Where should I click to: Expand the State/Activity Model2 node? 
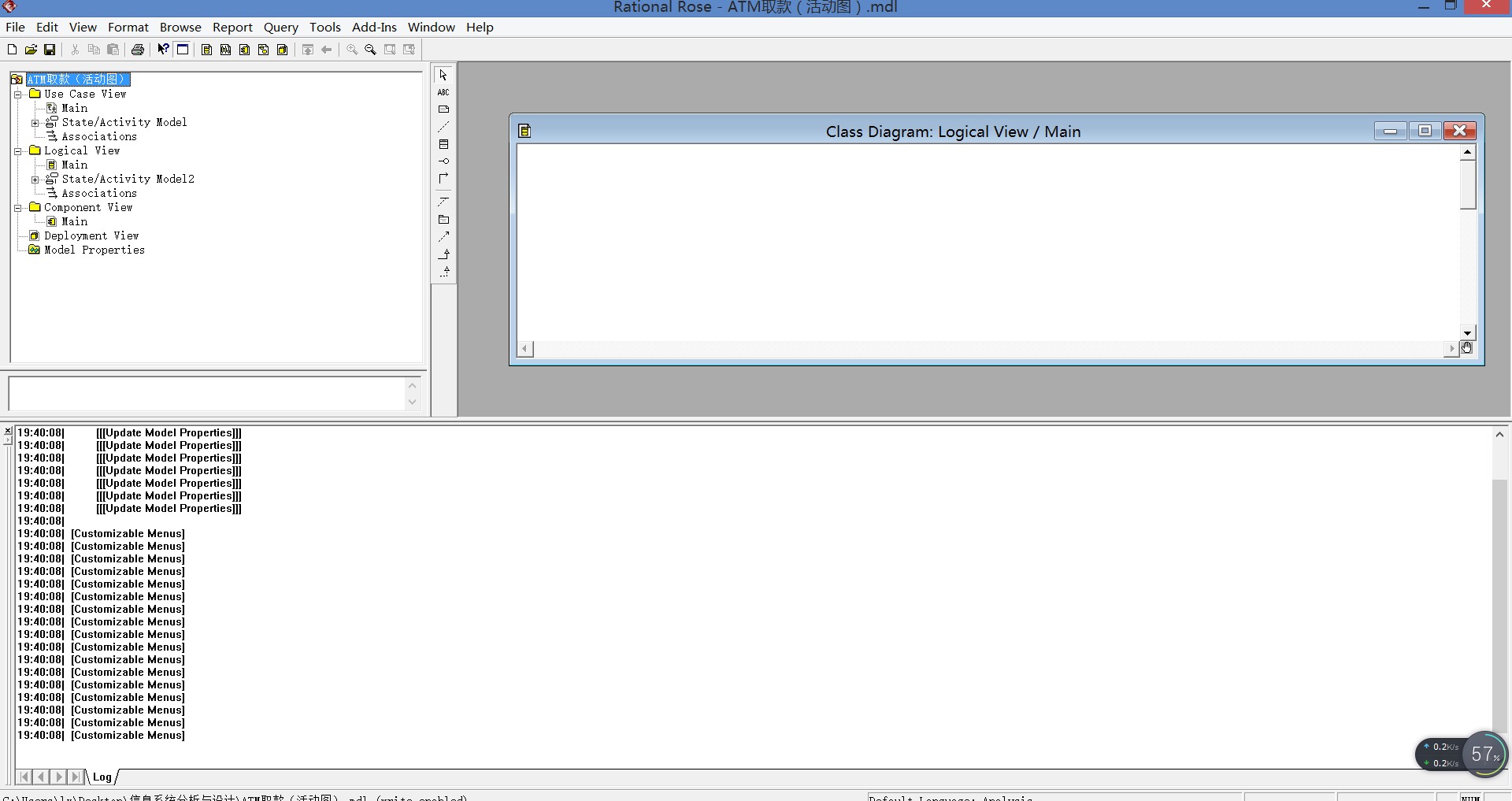tap(35, 180)
